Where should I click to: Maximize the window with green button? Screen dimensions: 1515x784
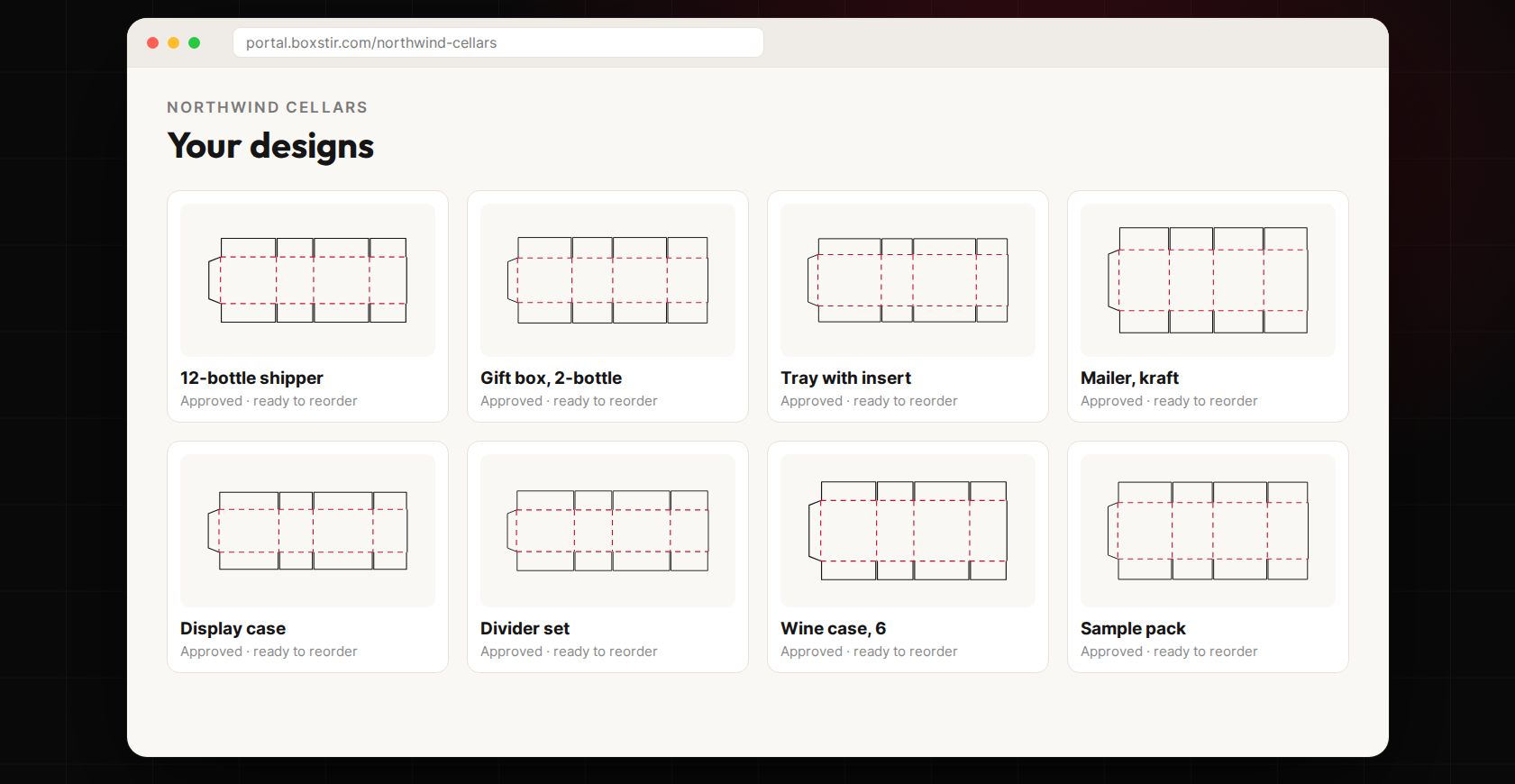coord(194,42)
